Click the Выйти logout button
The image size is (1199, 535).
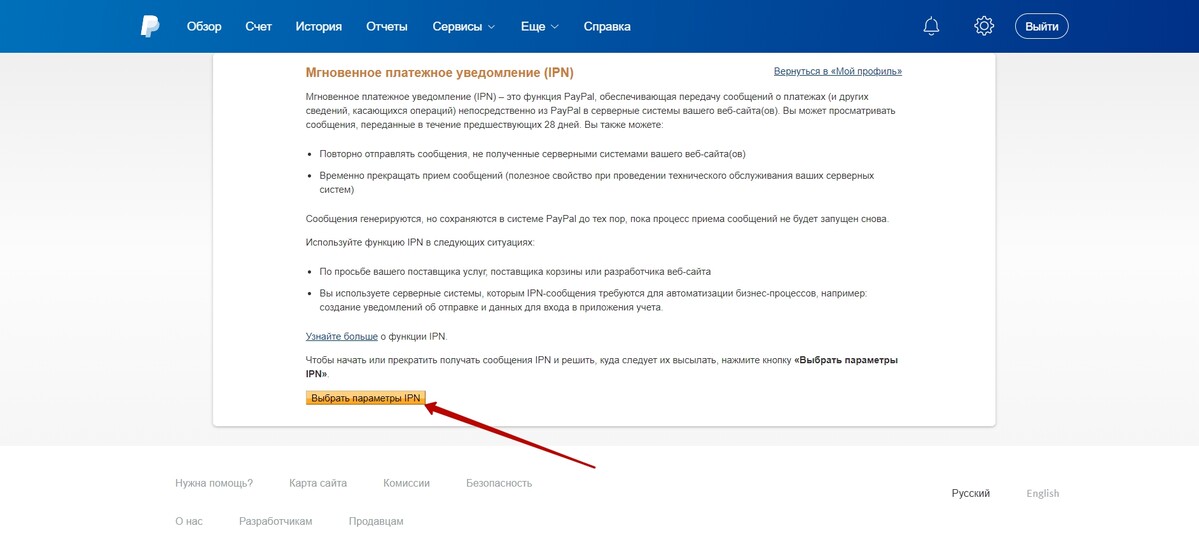point(1041,27)
